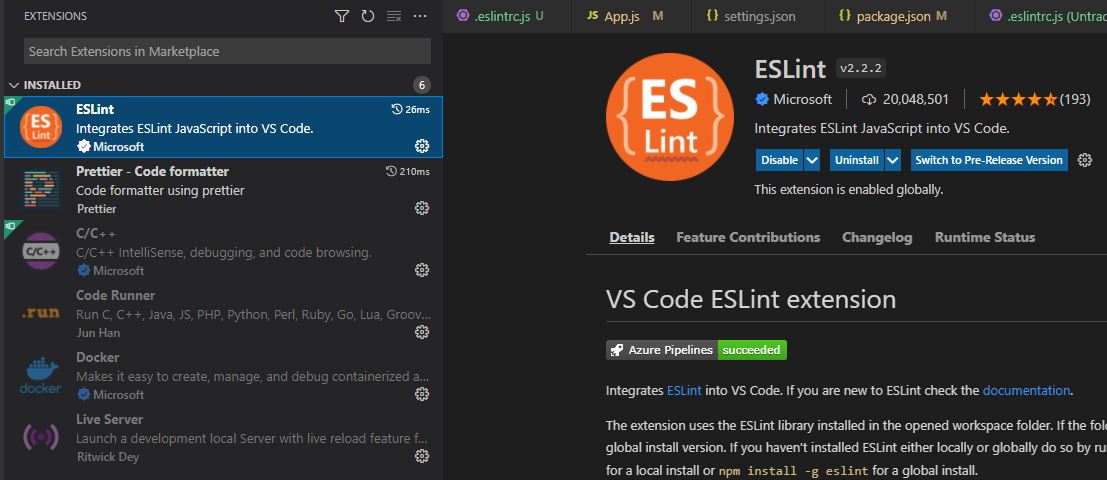The height and width of the screenshot is (480, 1107).
Task: Open manage gear for C/C++ extension
Action: point(421,270)
